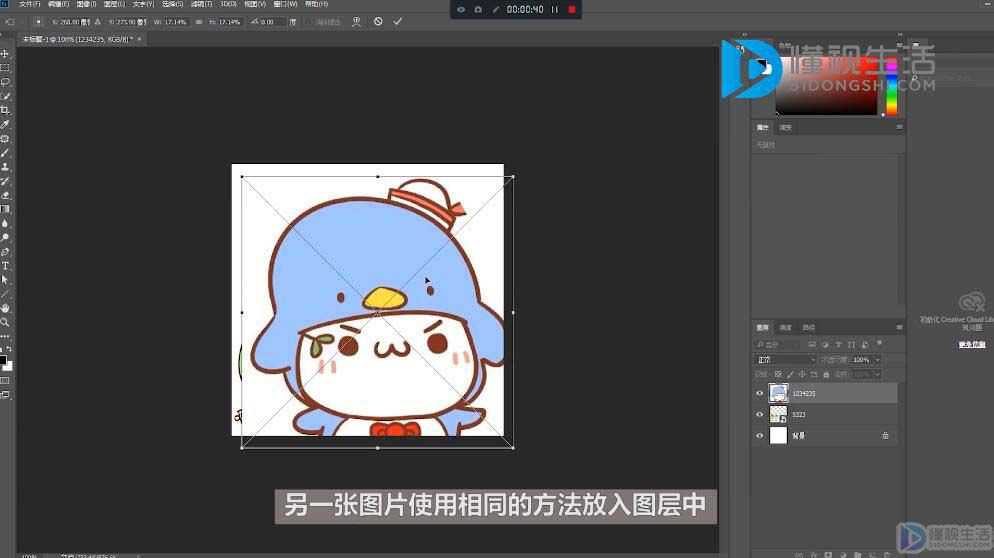The width and height of the screenshot is (994, 558).
Task: Select the Hand tool
Action: coord(5,308)
